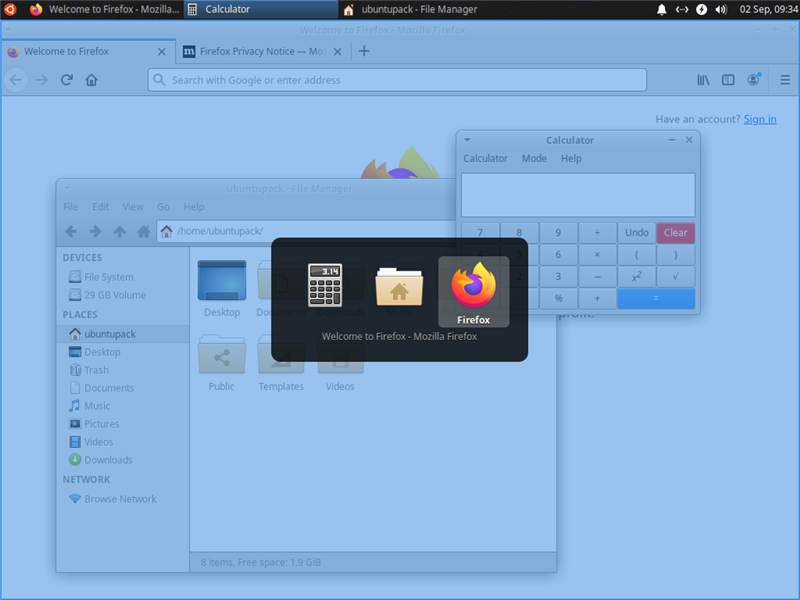Switch to the Welcome to Firefox tab
Viewport: 800px width, 600px height.
point(89,52)
